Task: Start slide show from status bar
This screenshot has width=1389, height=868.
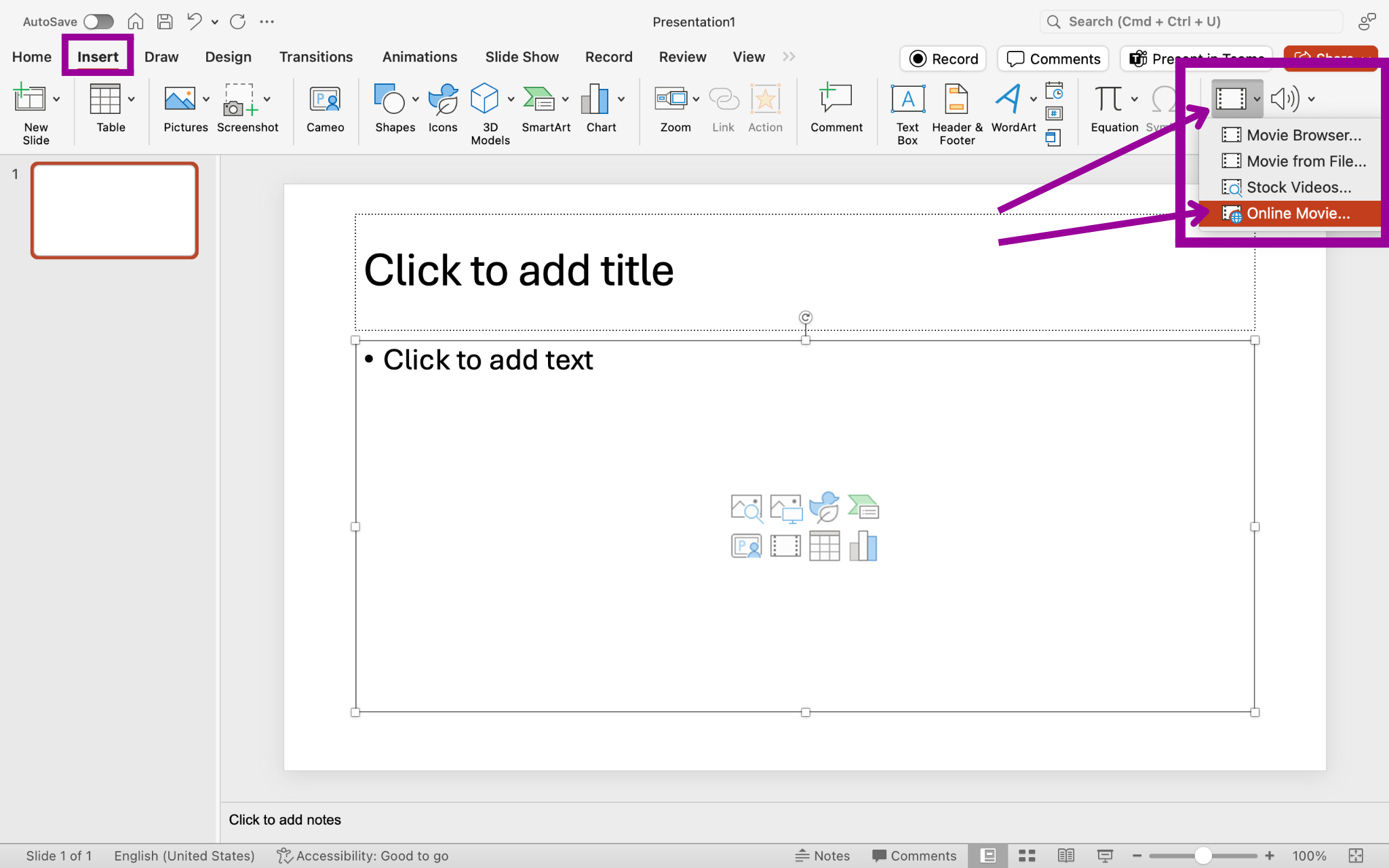Action: pyautogui.click(x=1105, y=856)
